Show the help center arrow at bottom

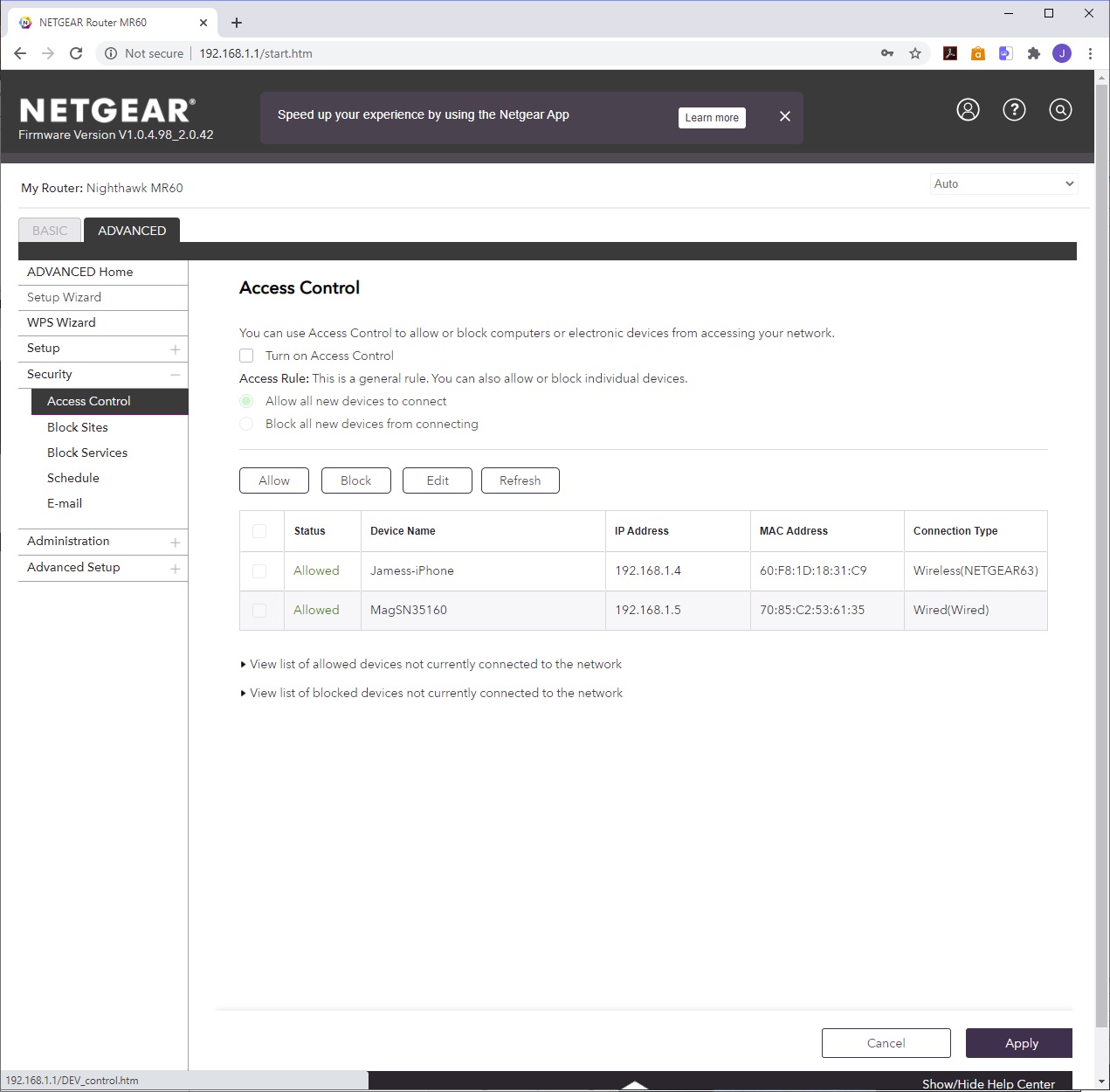635,1085
